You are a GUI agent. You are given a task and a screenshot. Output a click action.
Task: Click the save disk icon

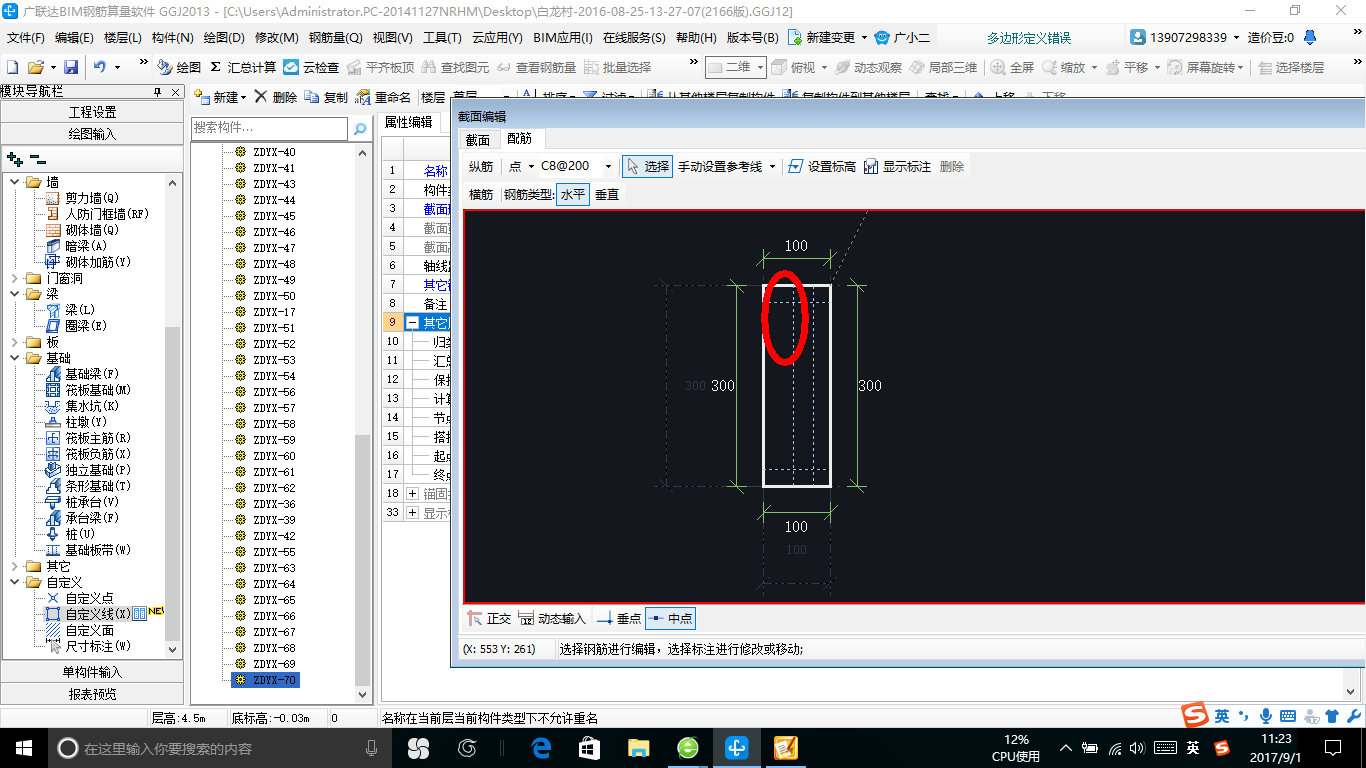pos(71,67)
